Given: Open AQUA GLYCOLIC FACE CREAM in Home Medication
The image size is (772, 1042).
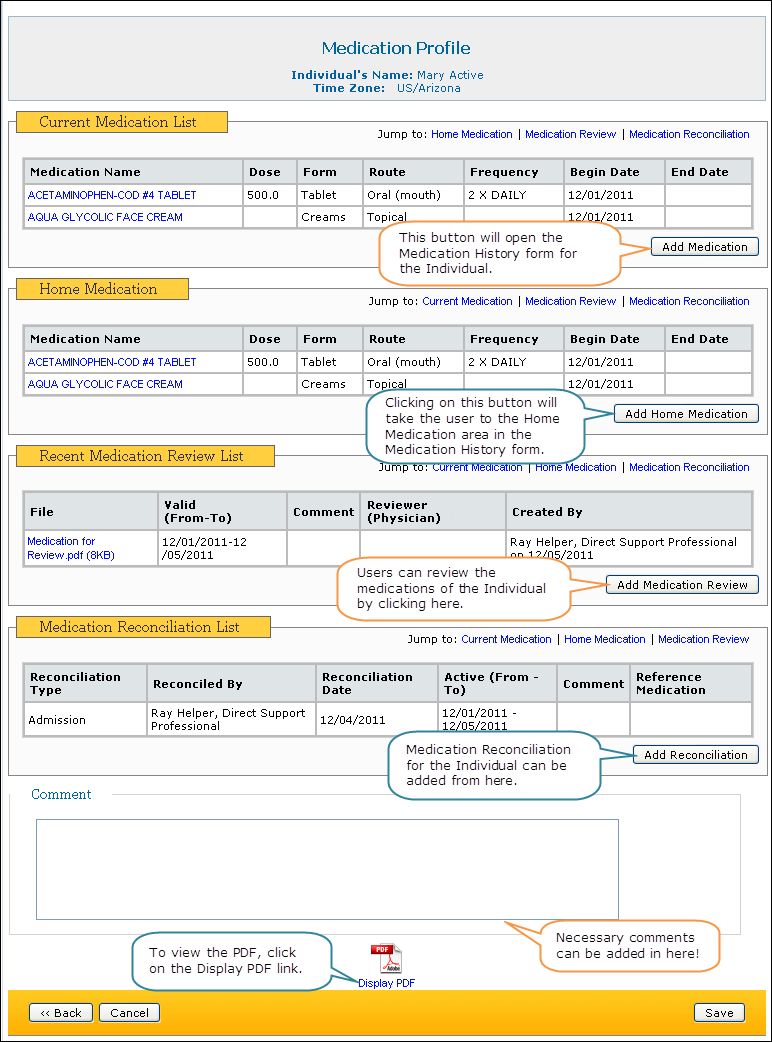Looking at the screenshot, I should pyautogui.click(x=105, y=383).
